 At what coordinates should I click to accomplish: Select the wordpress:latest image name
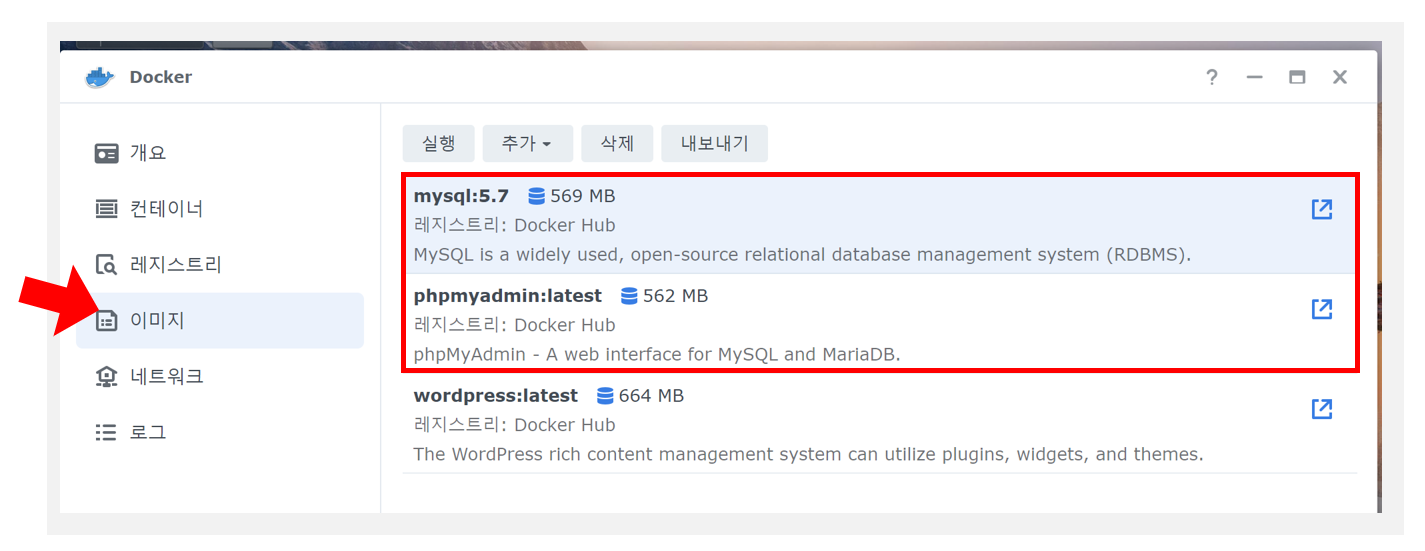click(x=496, y=396)
